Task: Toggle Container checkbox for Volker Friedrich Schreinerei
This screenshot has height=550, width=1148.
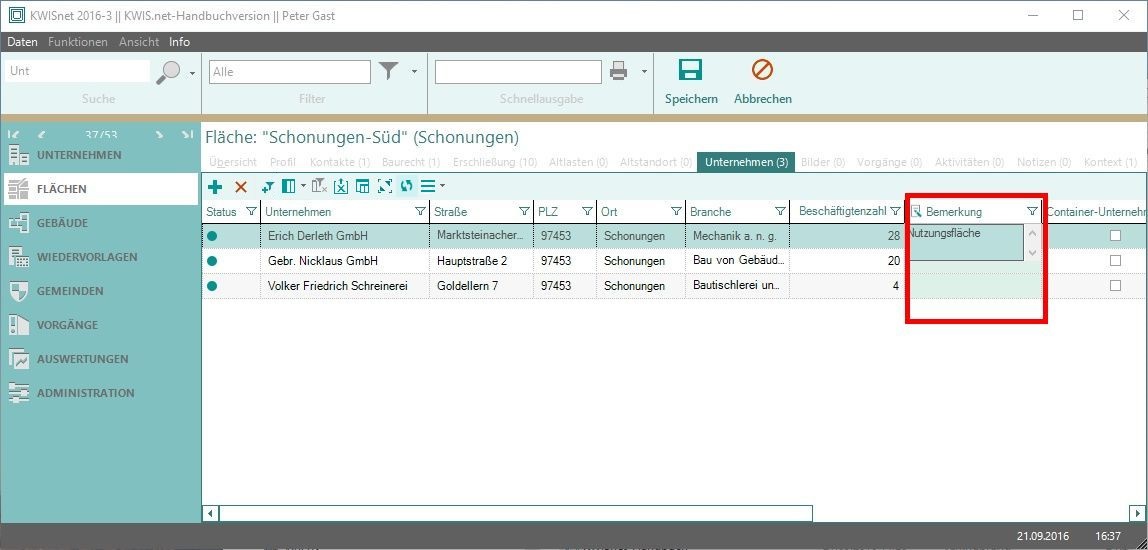Action: (1115, 286)
